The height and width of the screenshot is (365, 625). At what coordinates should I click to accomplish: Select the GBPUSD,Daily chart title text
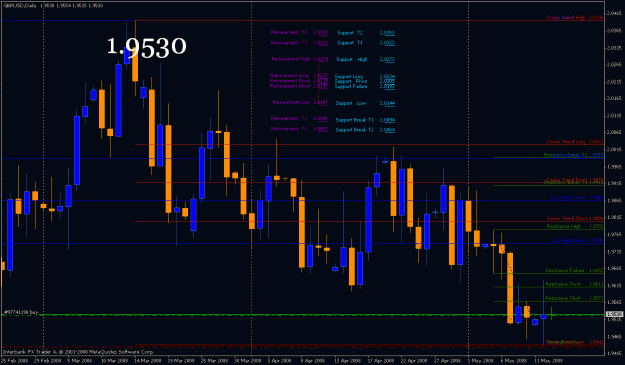pyautogui.click(x=20, y=6)
